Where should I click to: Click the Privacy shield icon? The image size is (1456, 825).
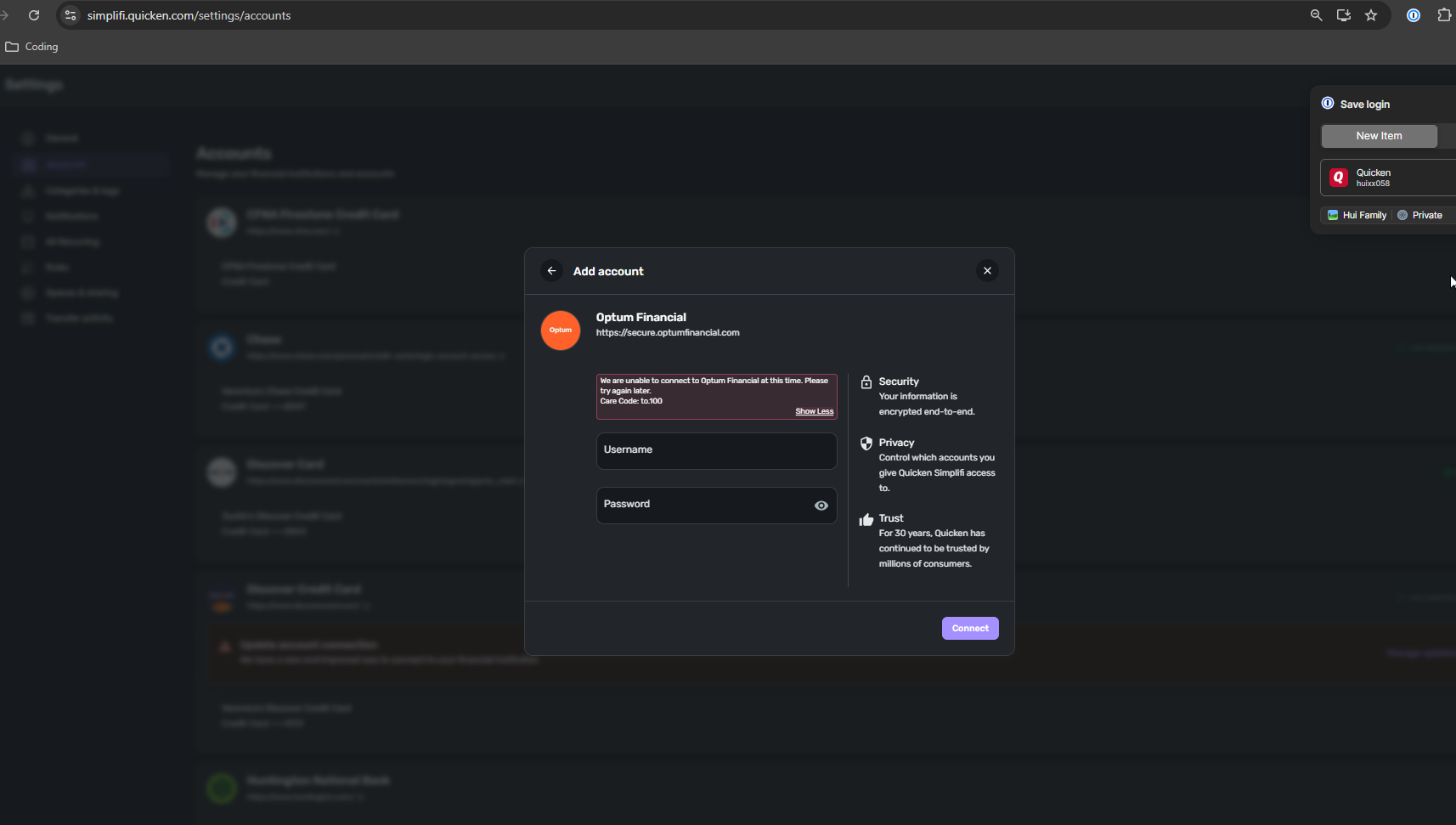point(866,444)
